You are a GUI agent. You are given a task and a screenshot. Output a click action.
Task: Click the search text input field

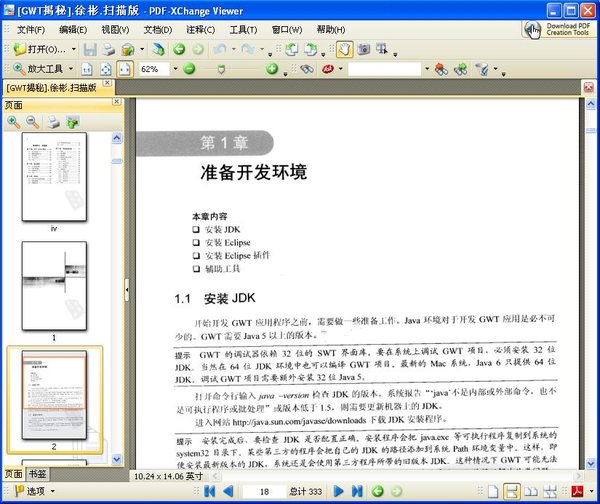384,69
